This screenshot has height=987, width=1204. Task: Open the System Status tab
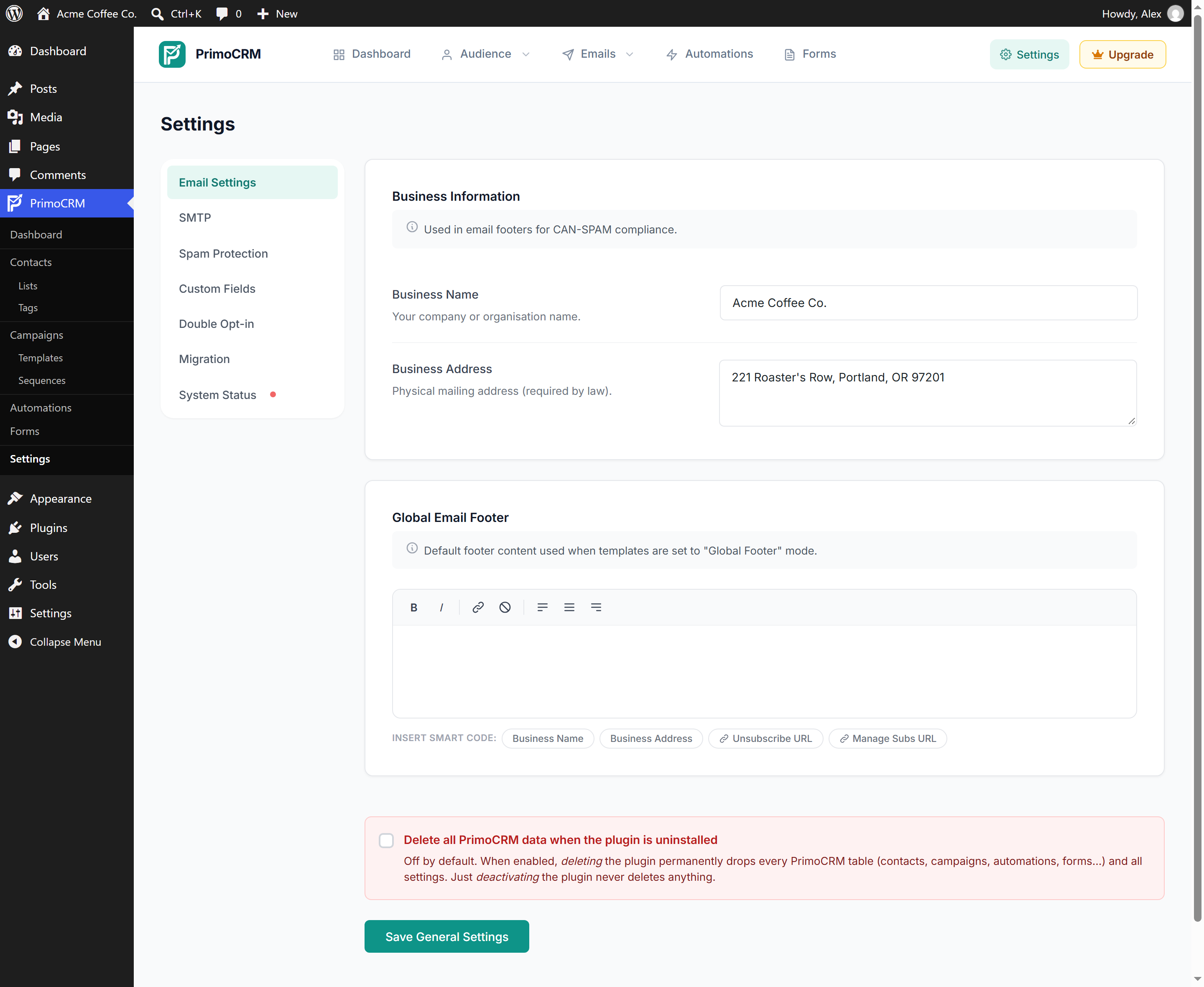point(252,395)
